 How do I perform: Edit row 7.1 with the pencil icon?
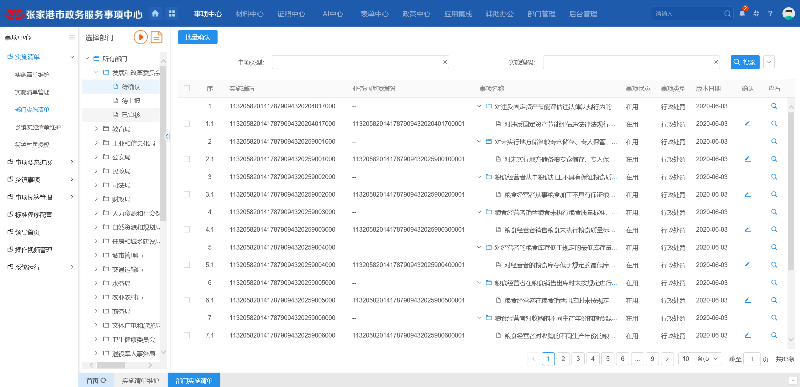pyautogui.click(x=747, y=335)
